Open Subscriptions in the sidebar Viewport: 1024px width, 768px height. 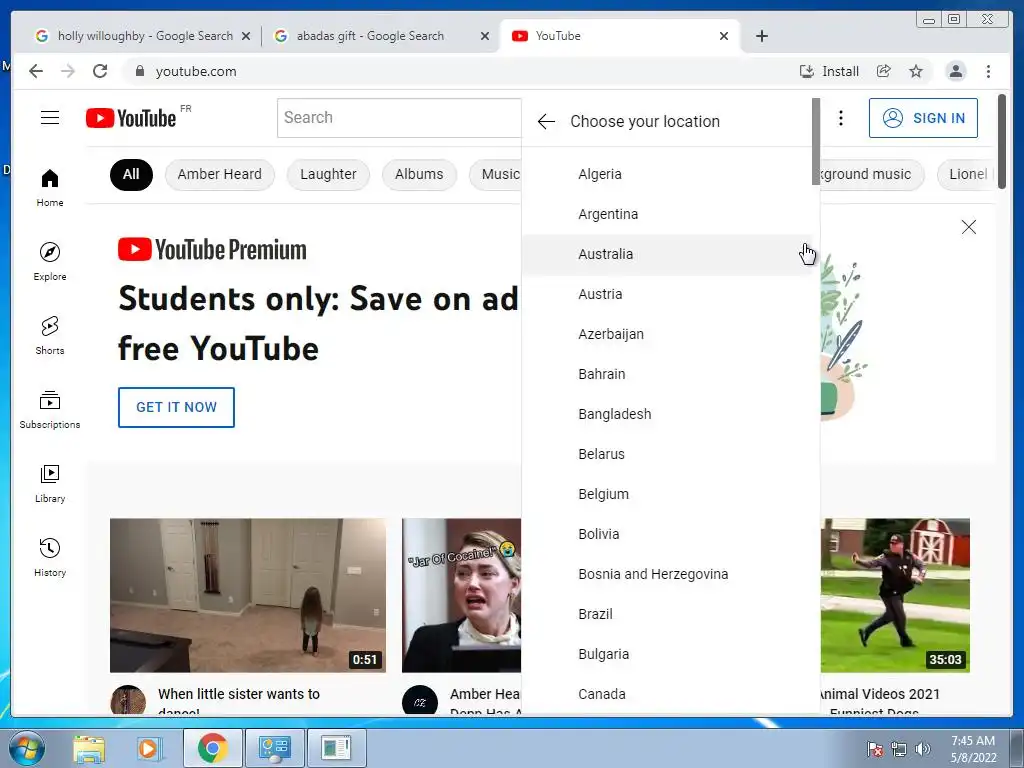[x=50, y=409]
